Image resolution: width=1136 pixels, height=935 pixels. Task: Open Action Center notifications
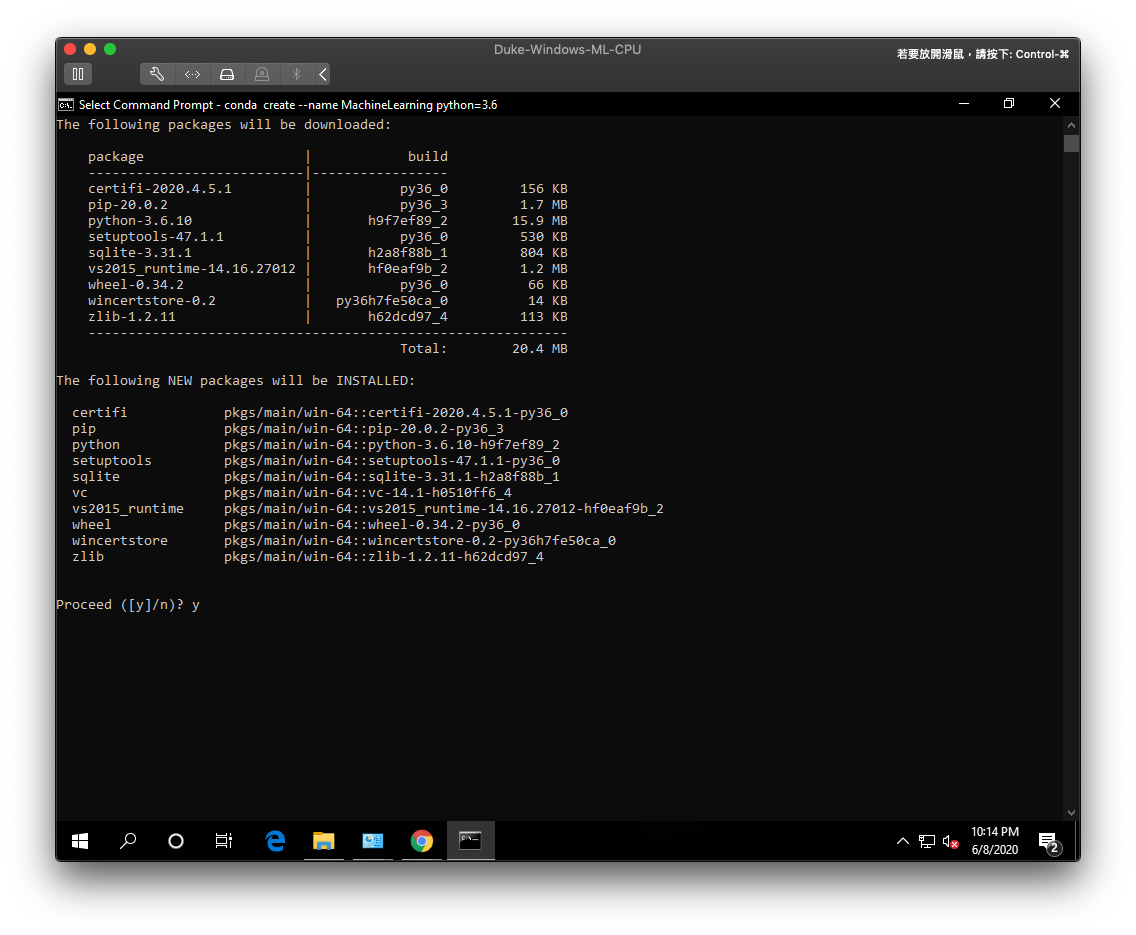(1047, 841)
